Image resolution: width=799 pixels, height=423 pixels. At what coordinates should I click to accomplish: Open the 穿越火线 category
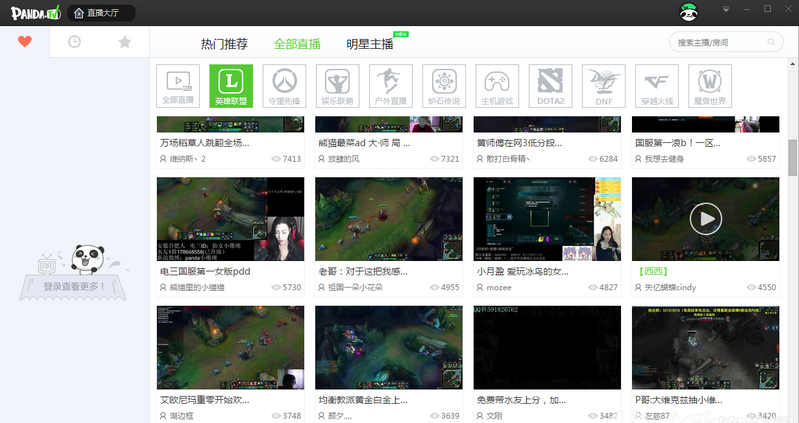656,86
